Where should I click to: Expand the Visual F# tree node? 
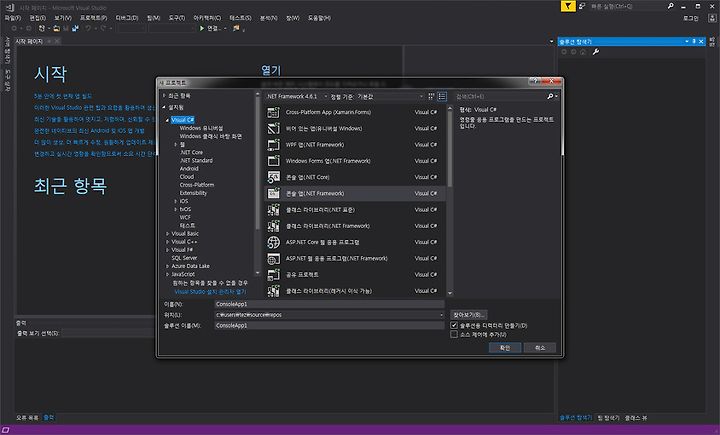point(167,250)
